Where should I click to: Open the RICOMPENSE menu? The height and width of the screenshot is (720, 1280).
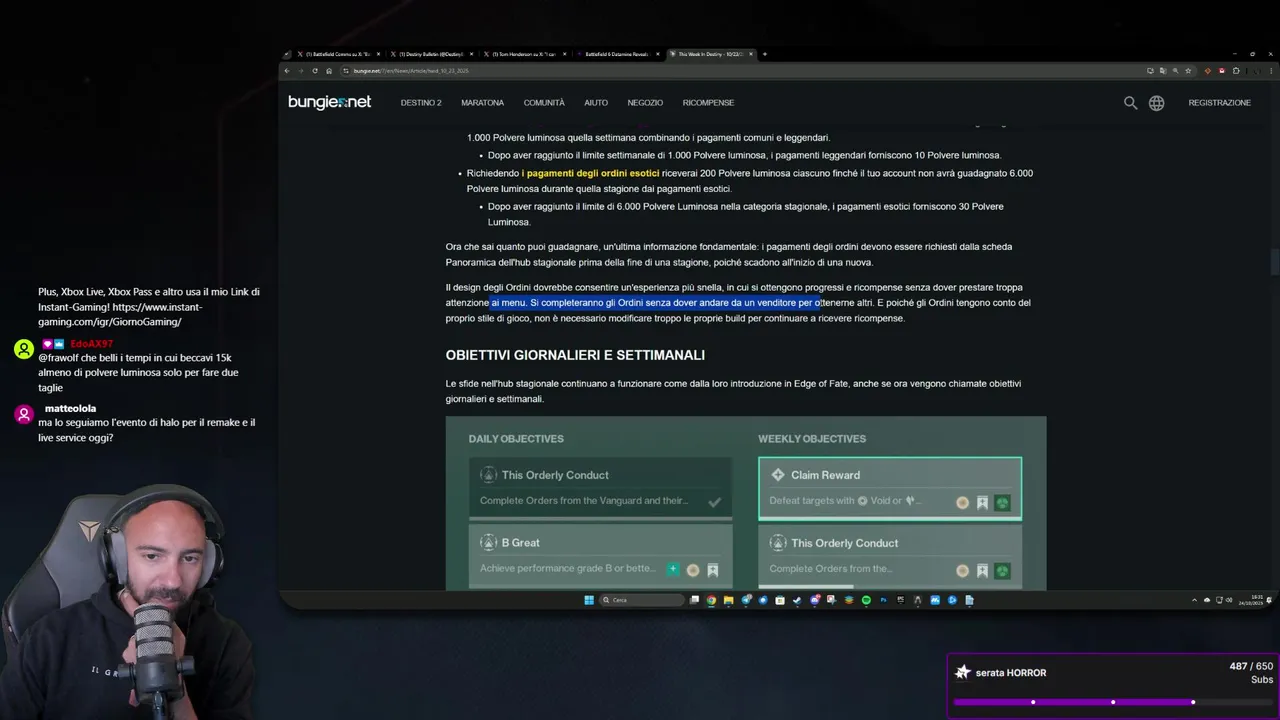[x=708, y=103]
